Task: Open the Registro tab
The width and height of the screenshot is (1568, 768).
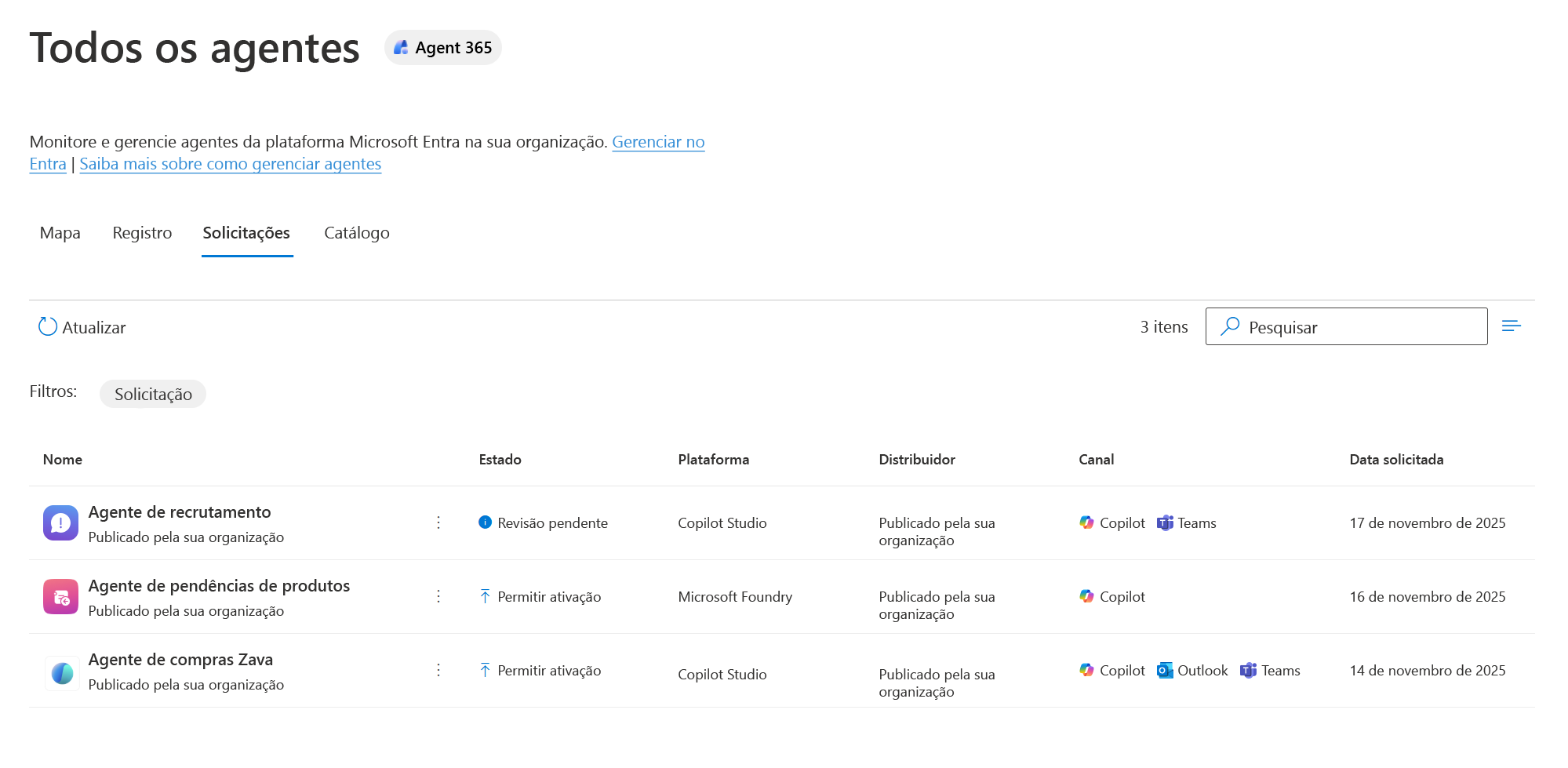Action: coord(142,233)
